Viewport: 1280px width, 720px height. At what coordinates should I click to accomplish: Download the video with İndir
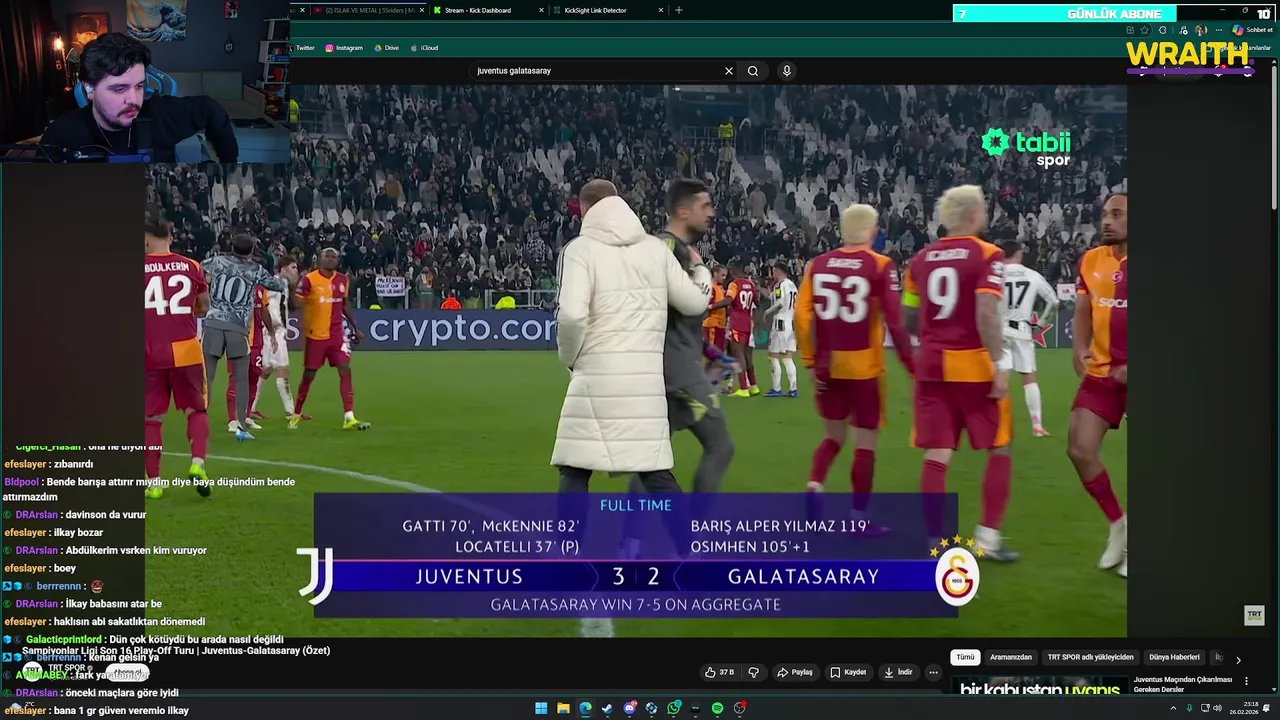(898, 672)
